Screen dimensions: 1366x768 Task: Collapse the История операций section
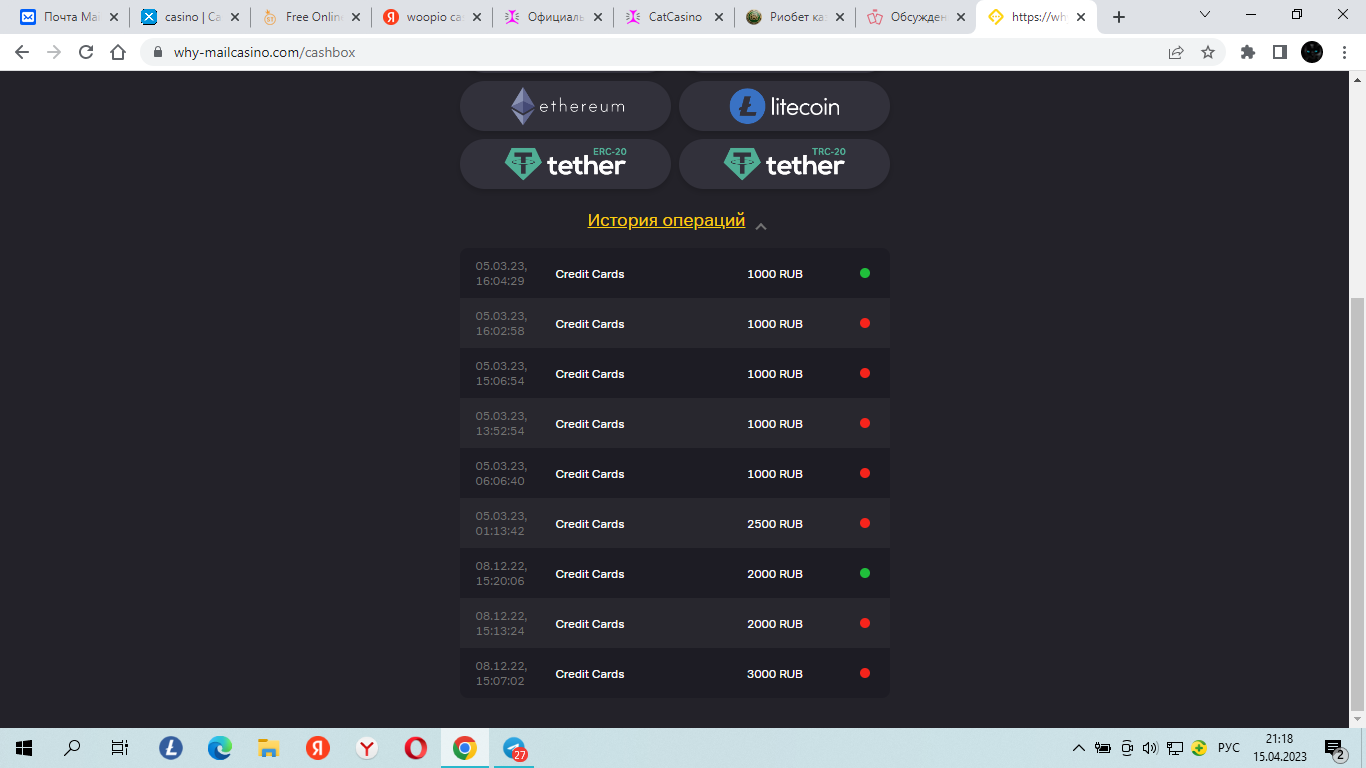tap(761, 226)
